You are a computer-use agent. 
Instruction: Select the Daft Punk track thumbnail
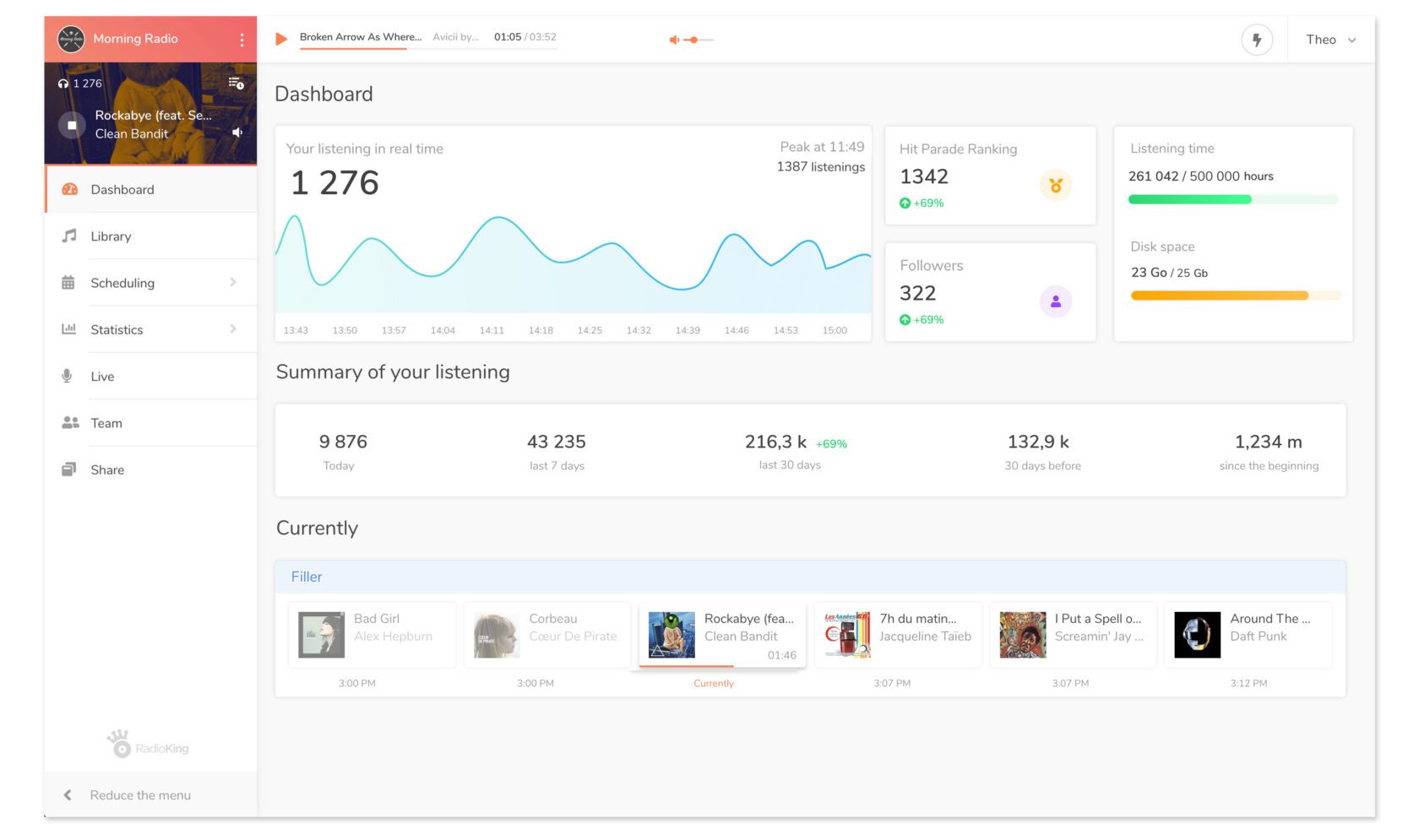pos(1196,634)
